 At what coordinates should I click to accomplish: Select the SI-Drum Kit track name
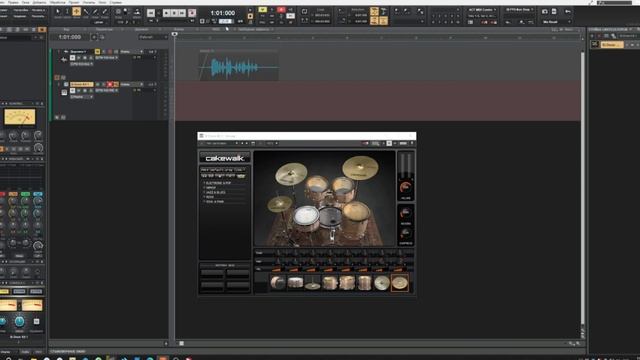click(81, 84)
